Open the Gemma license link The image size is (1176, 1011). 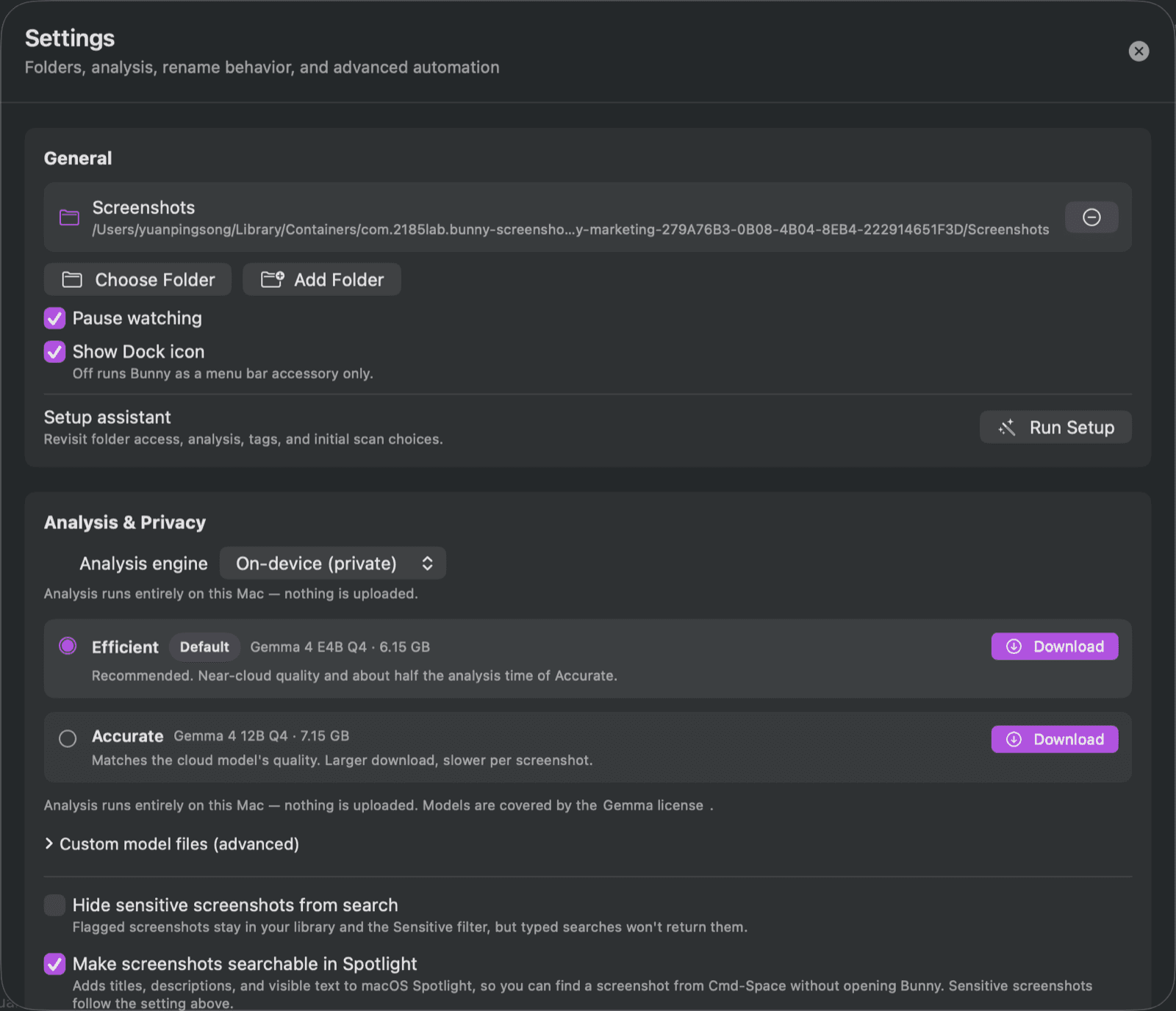[x=653, y=805]
